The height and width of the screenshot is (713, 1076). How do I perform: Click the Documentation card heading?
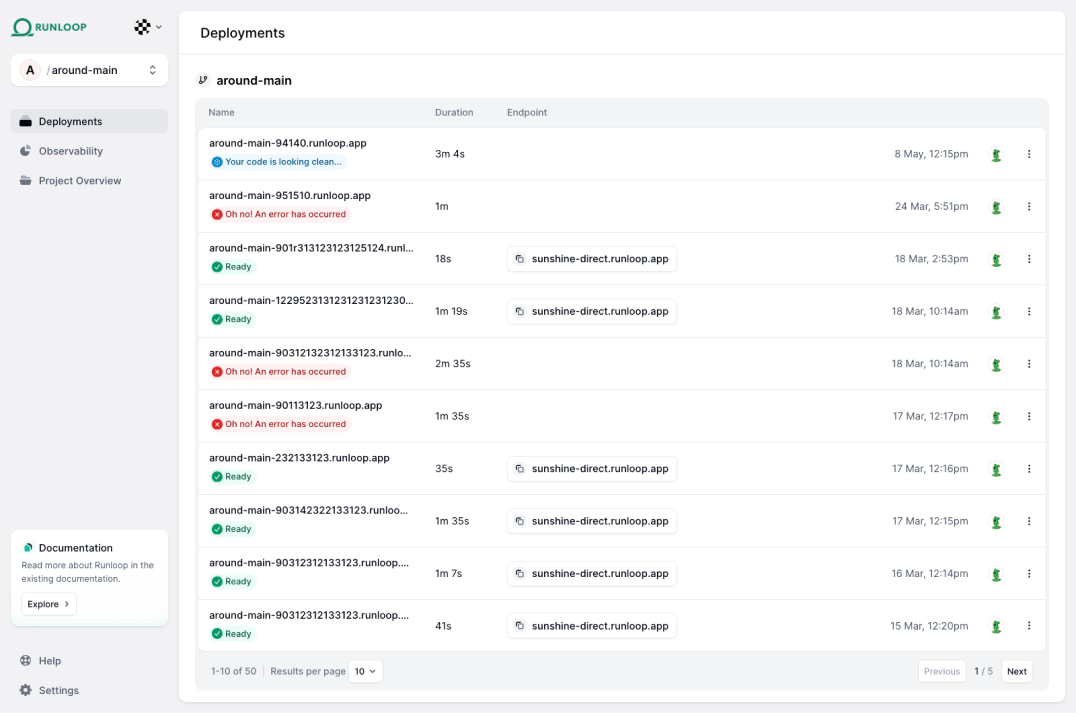(75, 548)
